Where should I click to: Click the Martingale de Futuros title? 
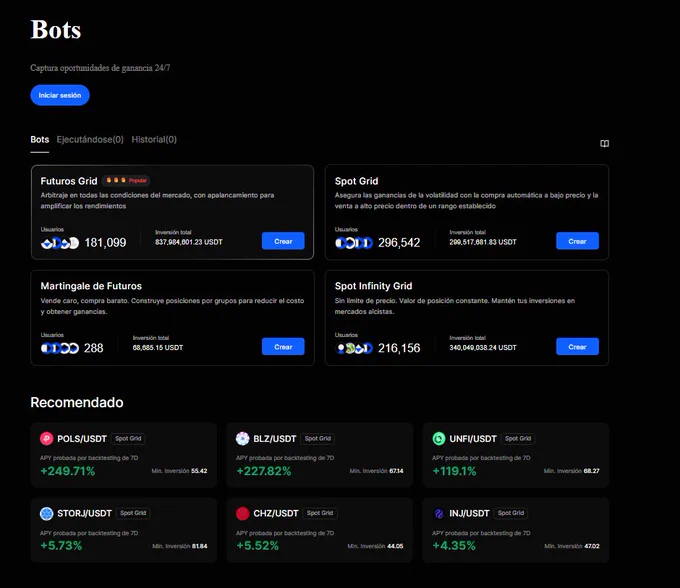tap(91, 286)
